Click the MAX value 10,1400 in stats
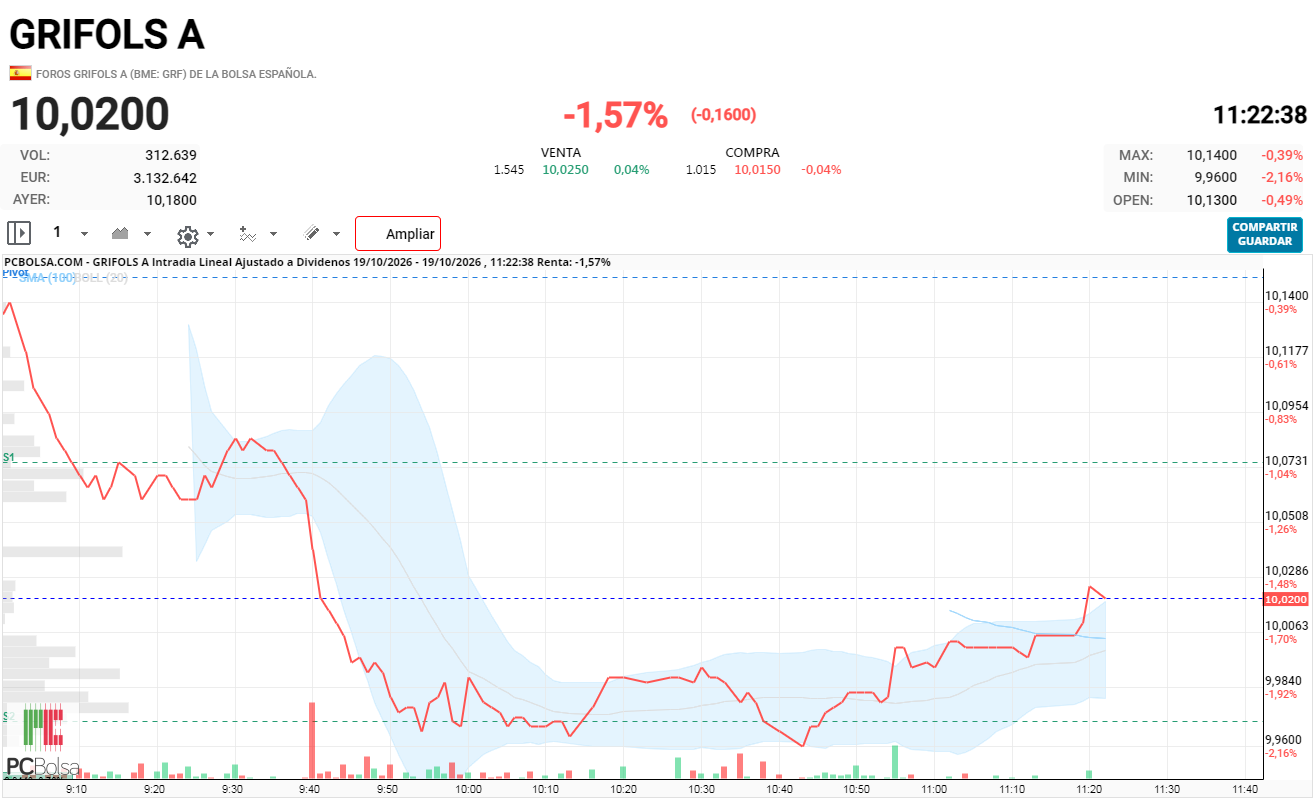This screenshot has width=1315, height=798. [1211, 155]
